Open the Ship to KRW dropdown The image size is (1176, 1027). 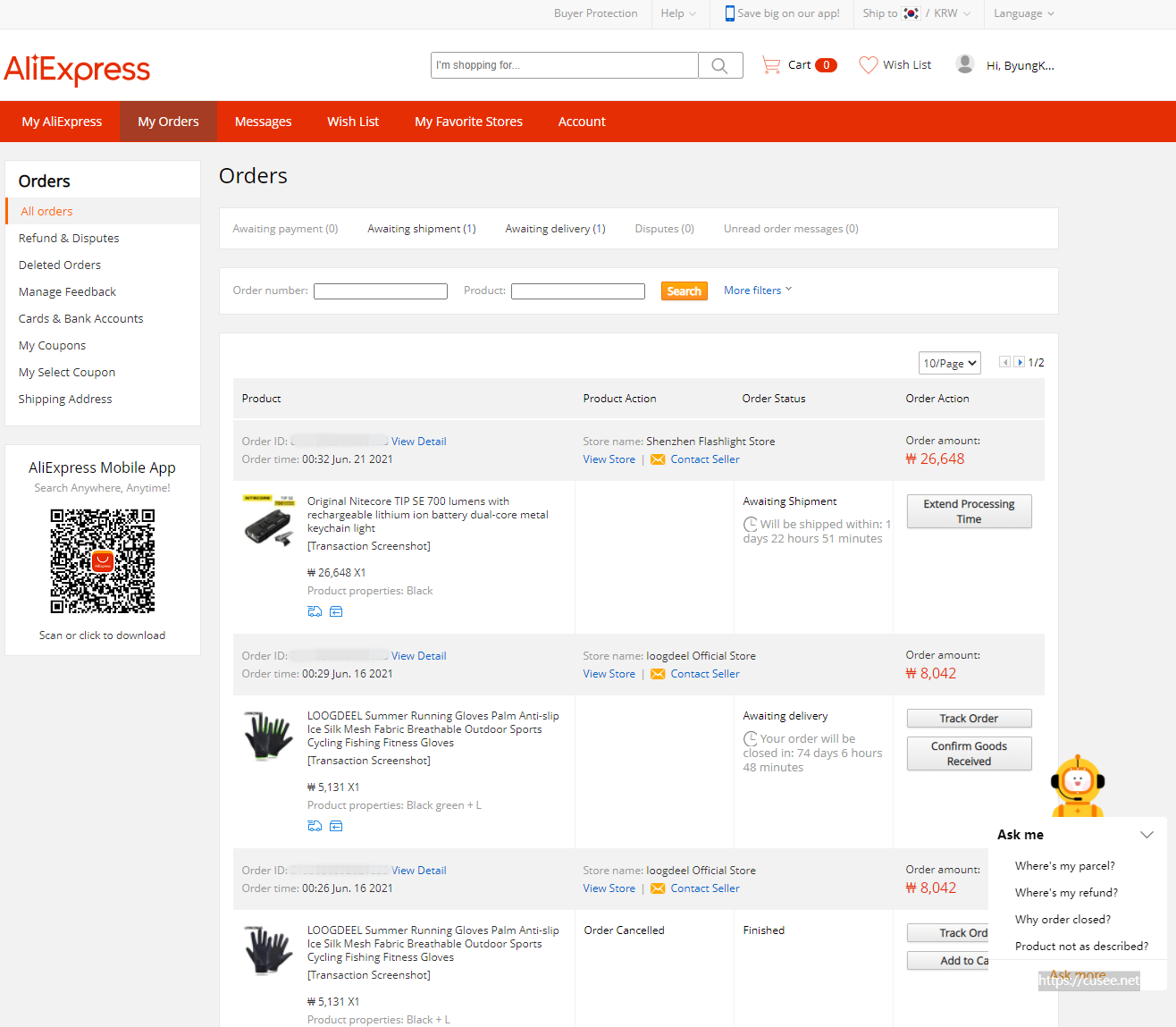[916, 13]
